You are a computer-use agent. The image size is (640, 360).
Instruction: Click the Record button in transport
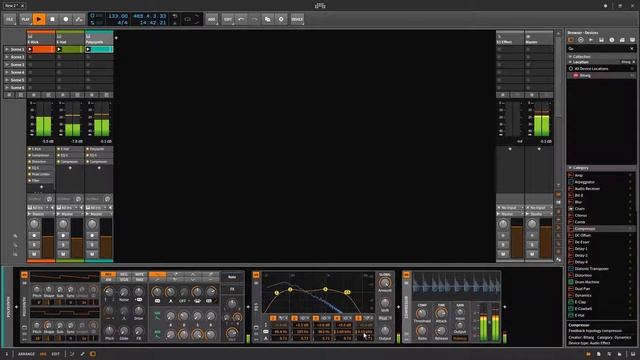pos(66,19)
